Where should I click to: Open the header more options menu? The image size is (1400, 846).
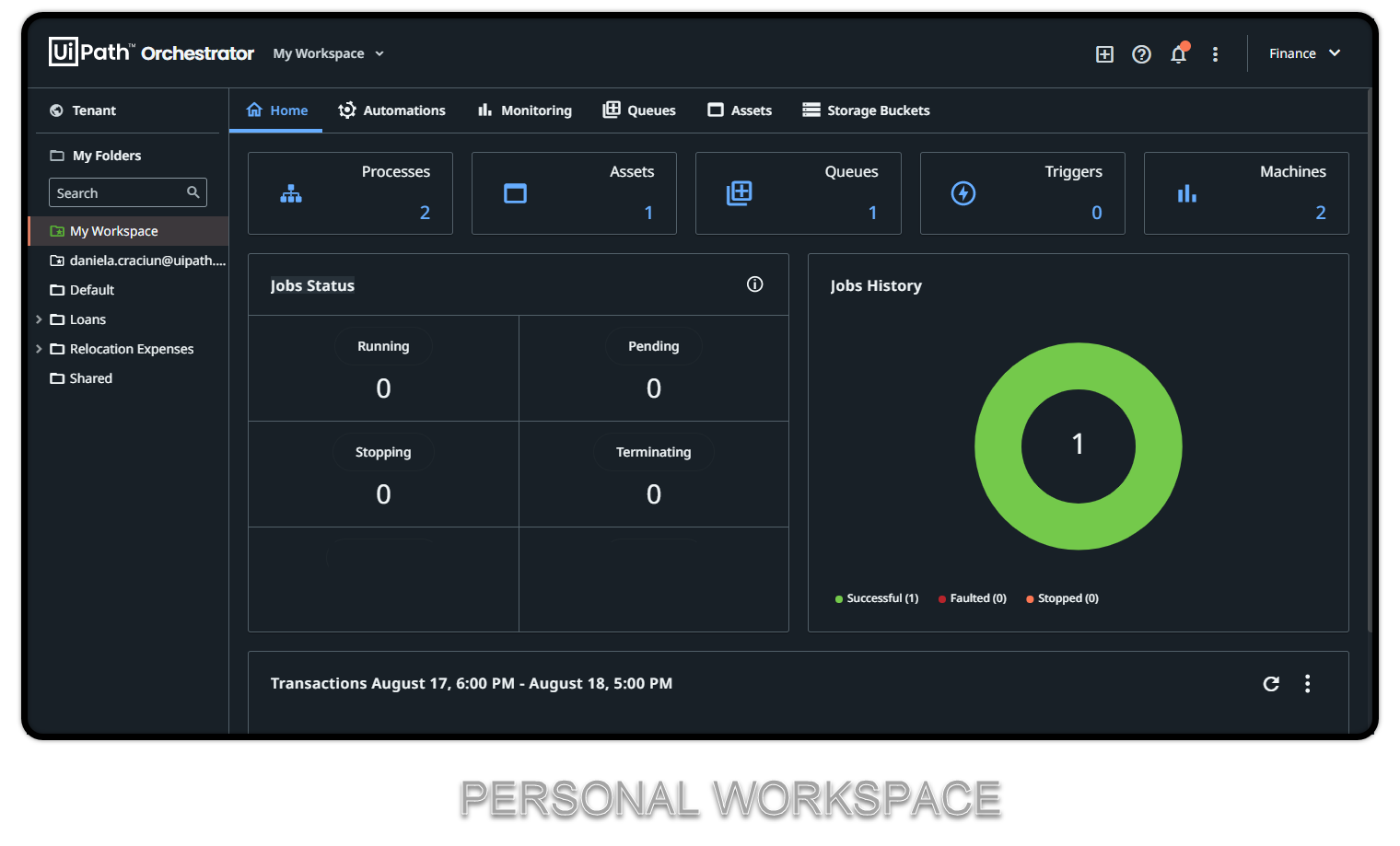pos(1215,54)
